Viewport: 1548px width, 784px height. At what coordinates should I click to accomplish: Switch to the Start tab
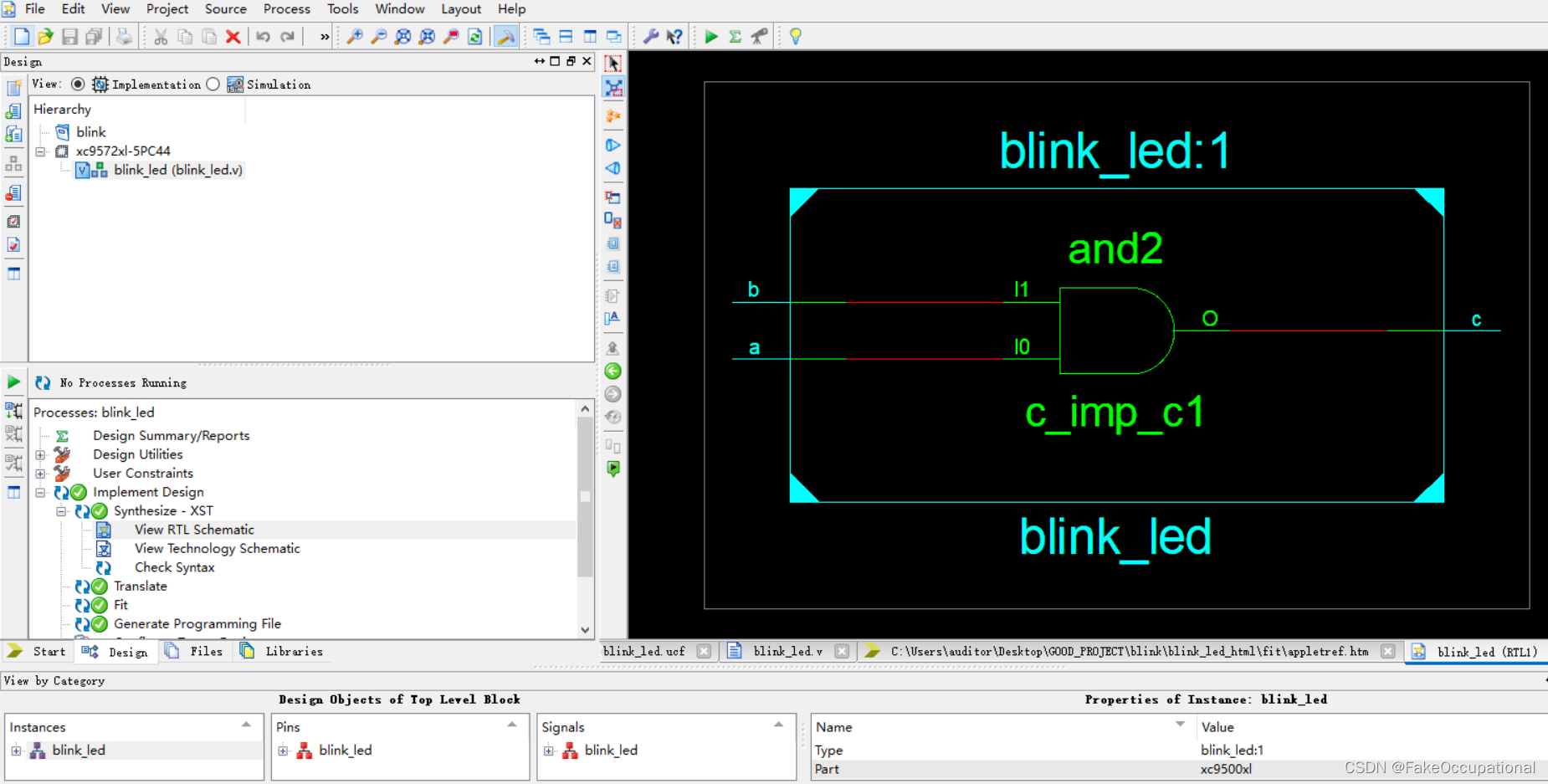coord(37,651)
